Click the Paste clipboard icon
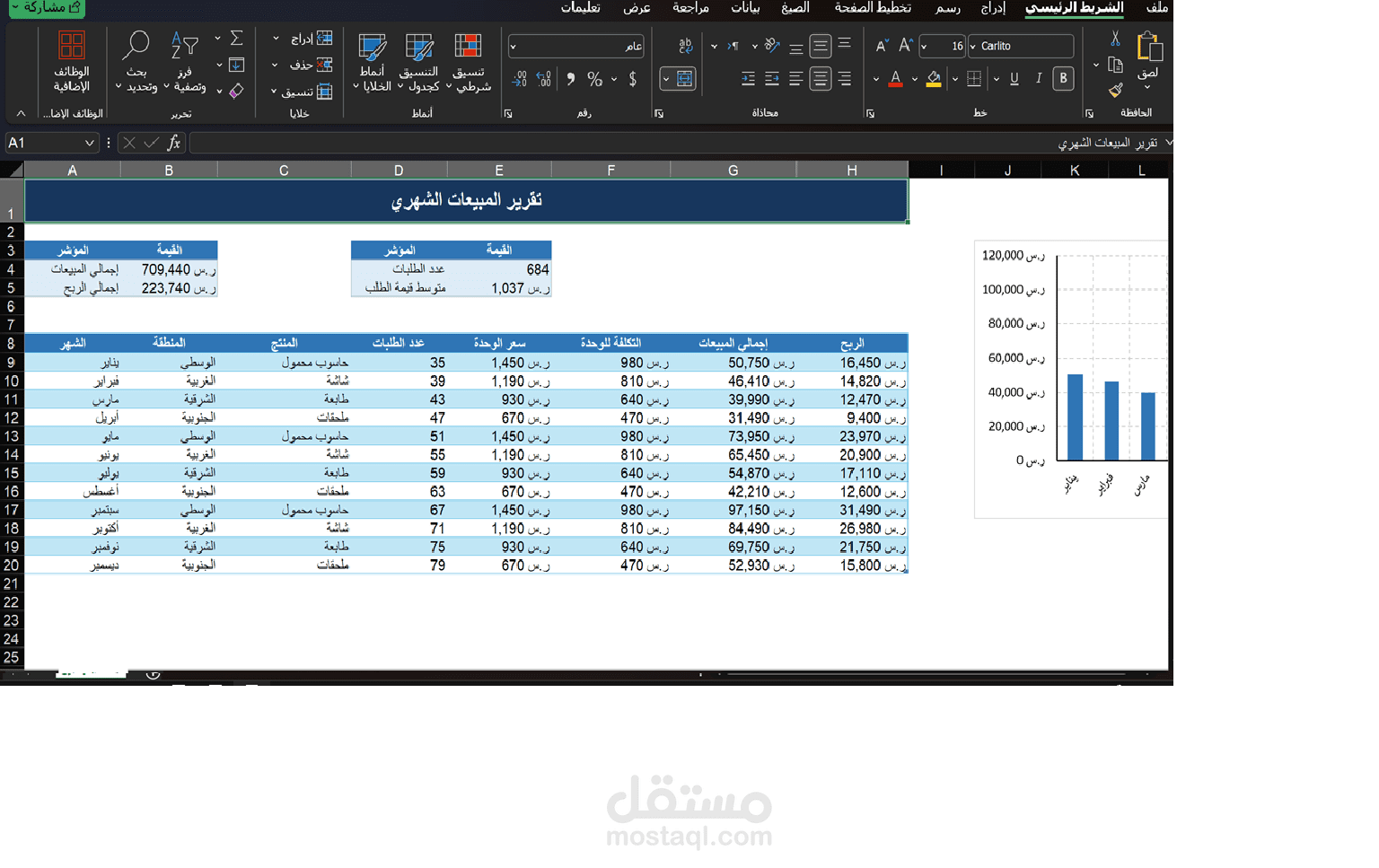 [1148, 47]
